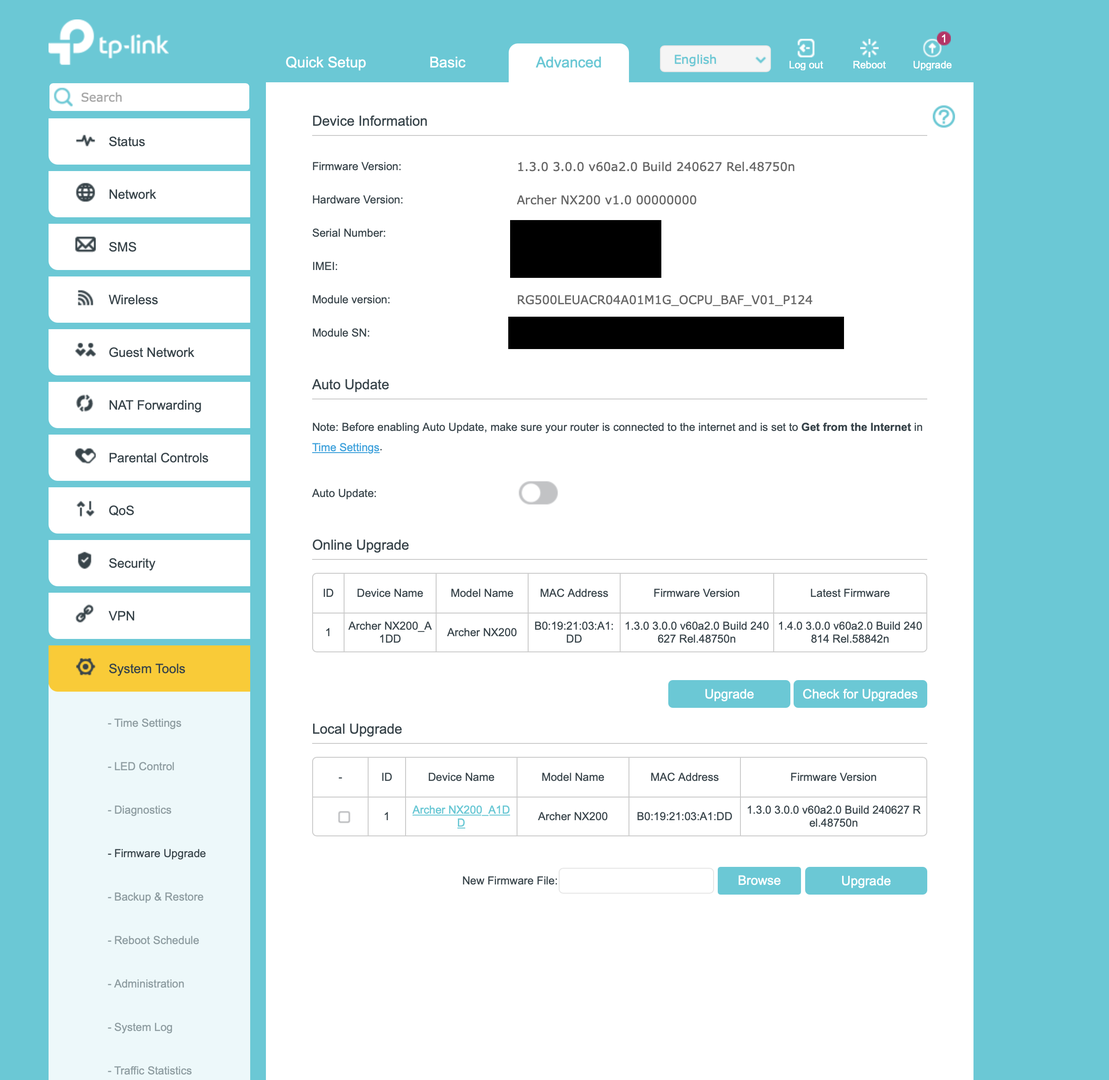
Task: Go to Reboot Schedule submenu
Action: [x=153, y=940]
